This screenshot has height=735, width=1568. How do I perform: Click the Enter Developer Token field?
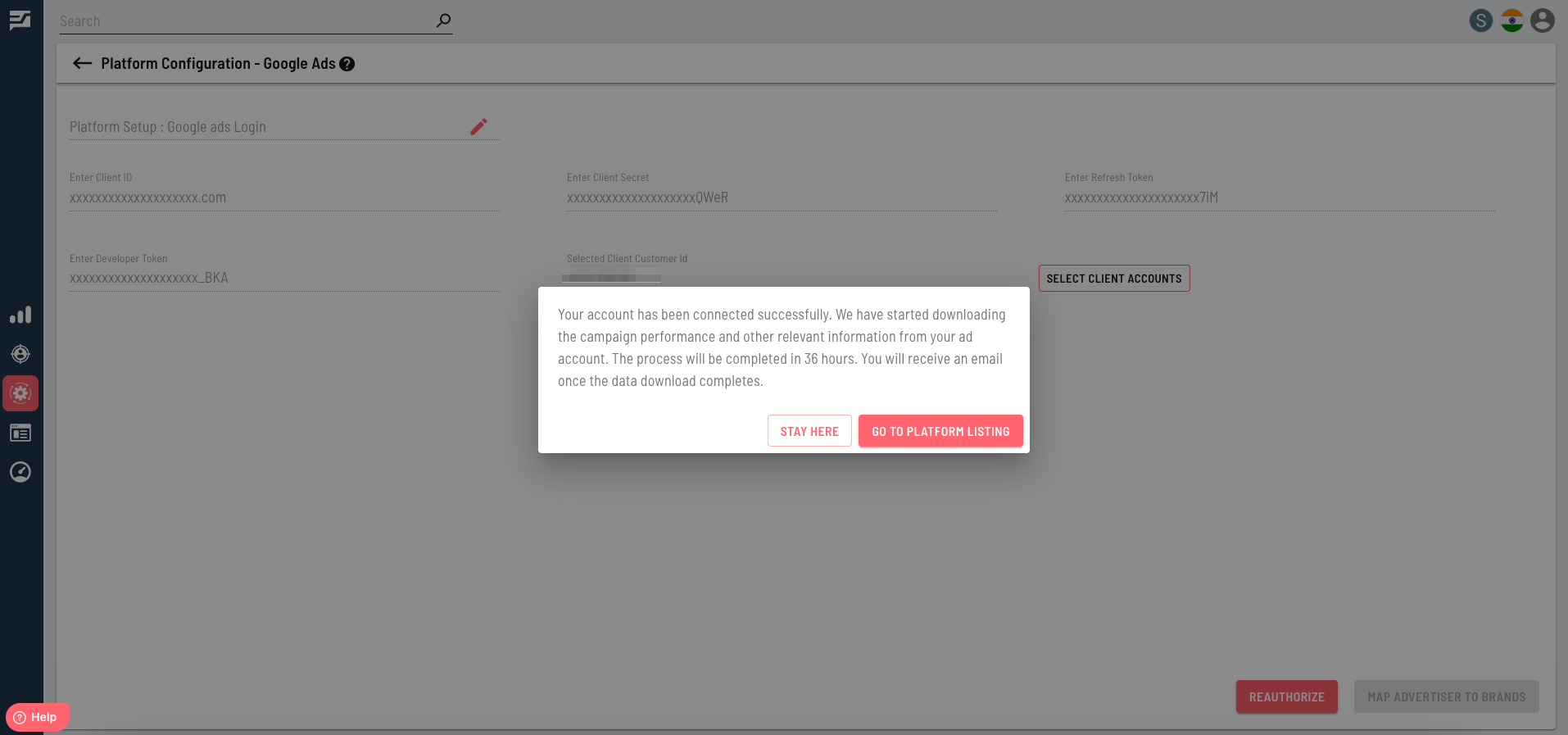284,279
